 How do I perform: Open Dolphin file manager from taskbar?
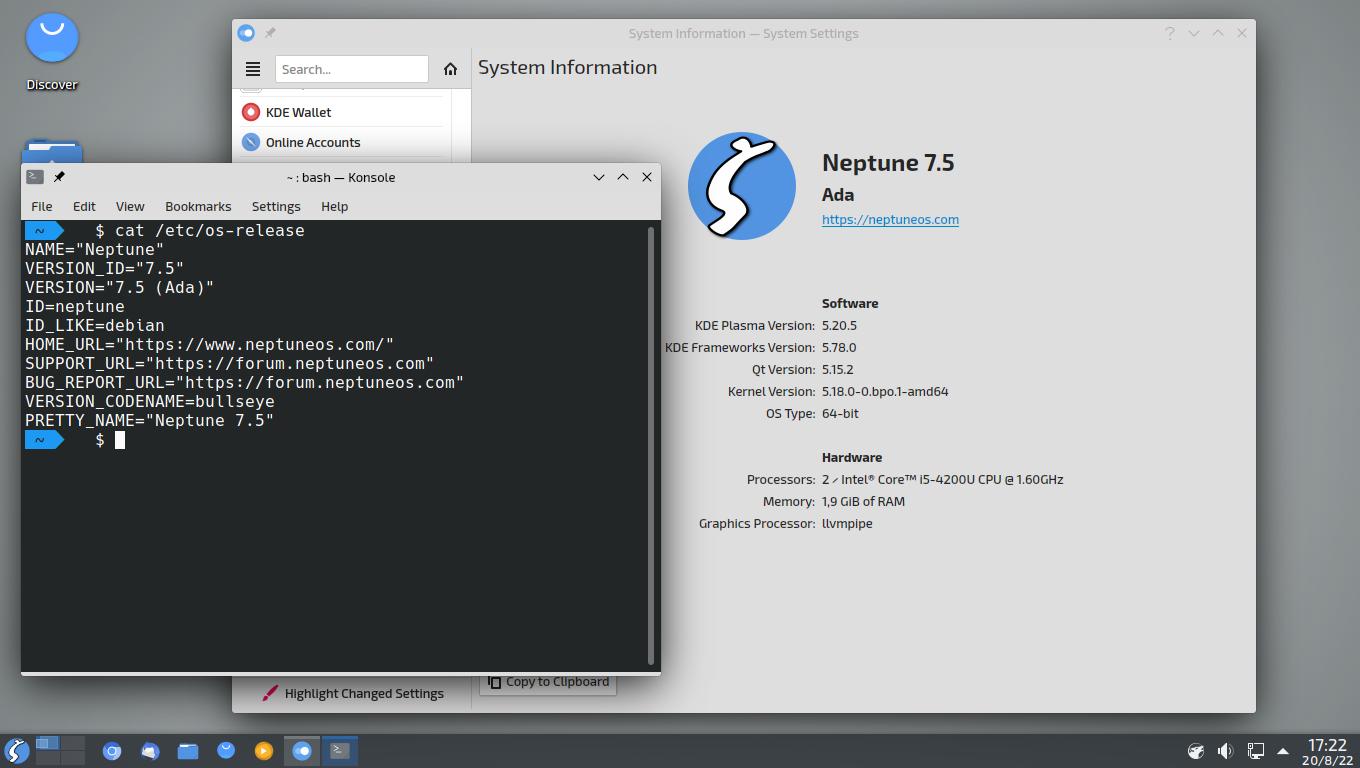pyautogui.click(x=188, y=751)
